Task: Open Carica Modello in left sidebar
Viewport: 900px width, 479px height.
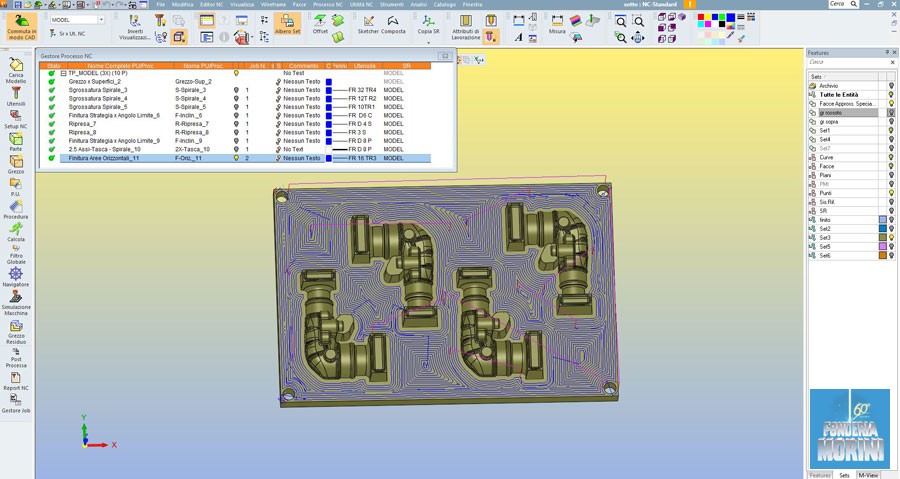Action: [x=15, y=71]
